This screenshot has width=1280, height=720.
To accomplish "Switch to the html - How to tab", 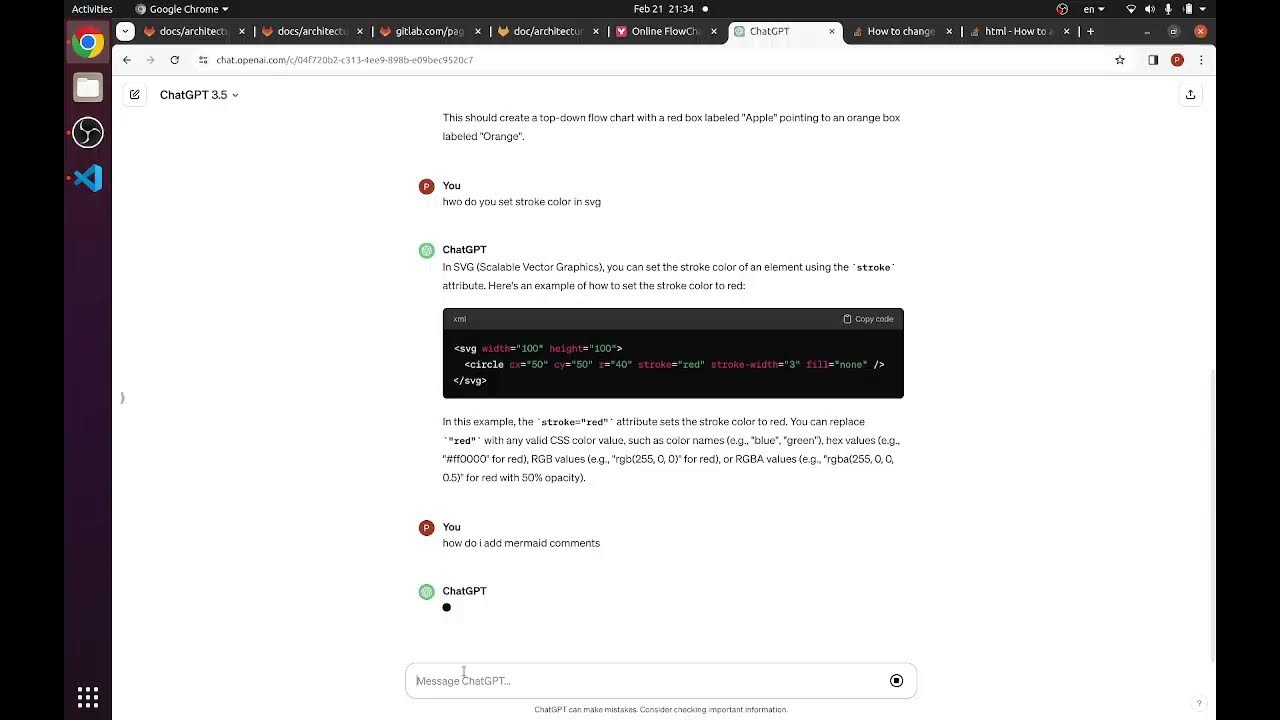I will [1019, 31].
